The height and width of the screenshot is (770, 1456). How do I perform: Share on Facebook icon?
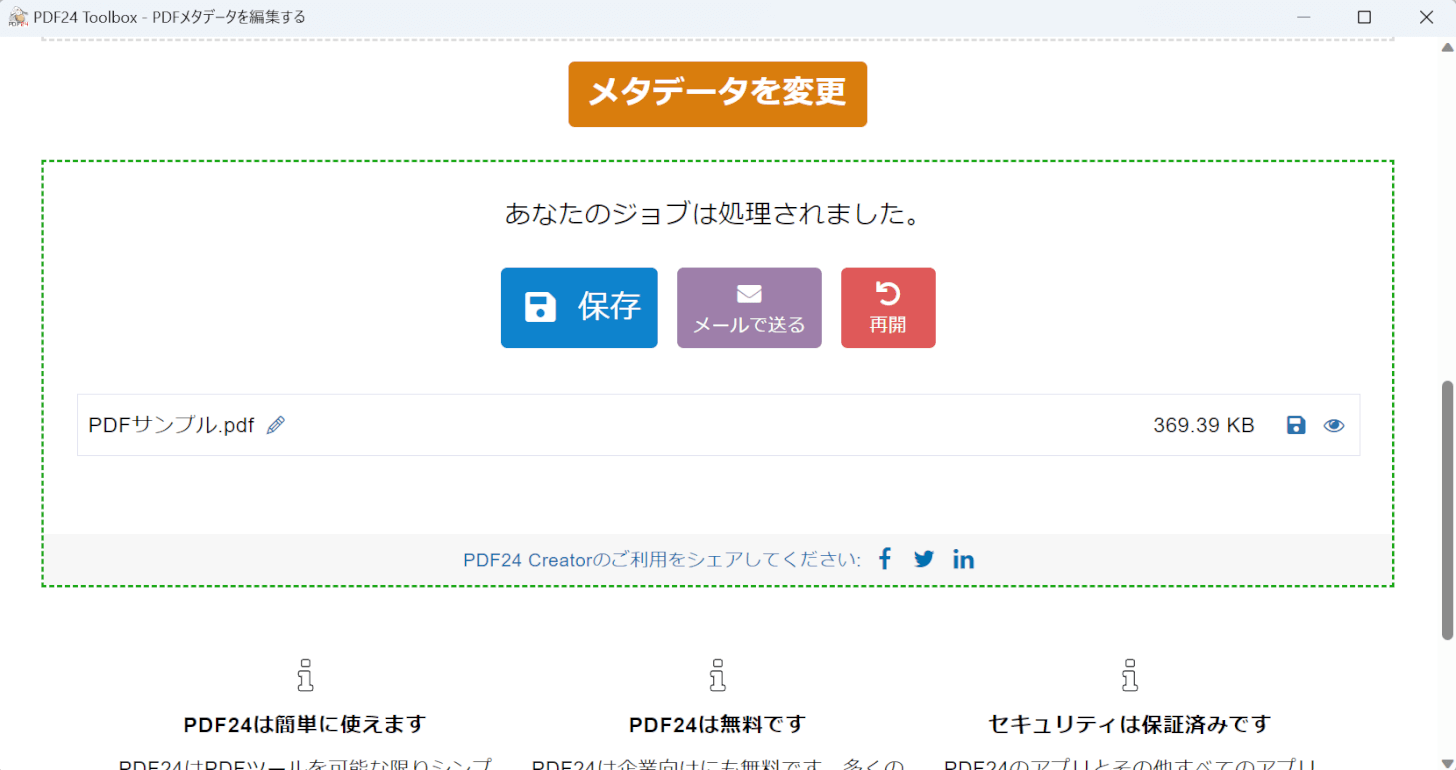pyautogui.click(x=884, y=559)
